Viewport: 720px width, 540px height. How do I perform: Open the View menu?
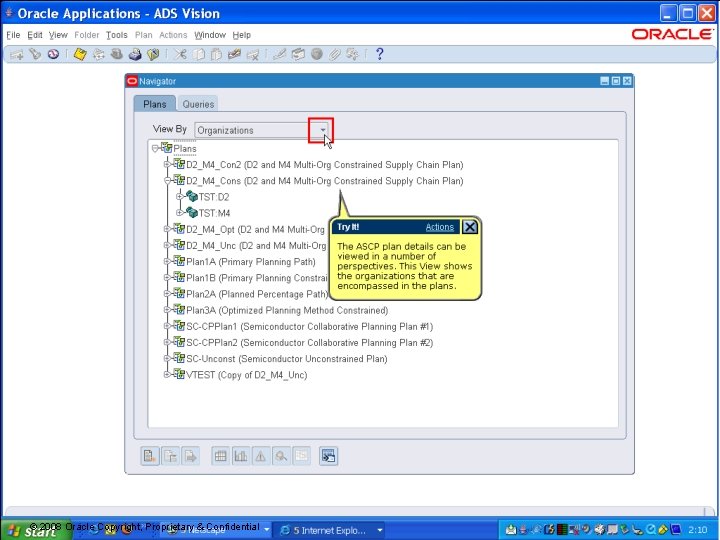pos(58,35)
